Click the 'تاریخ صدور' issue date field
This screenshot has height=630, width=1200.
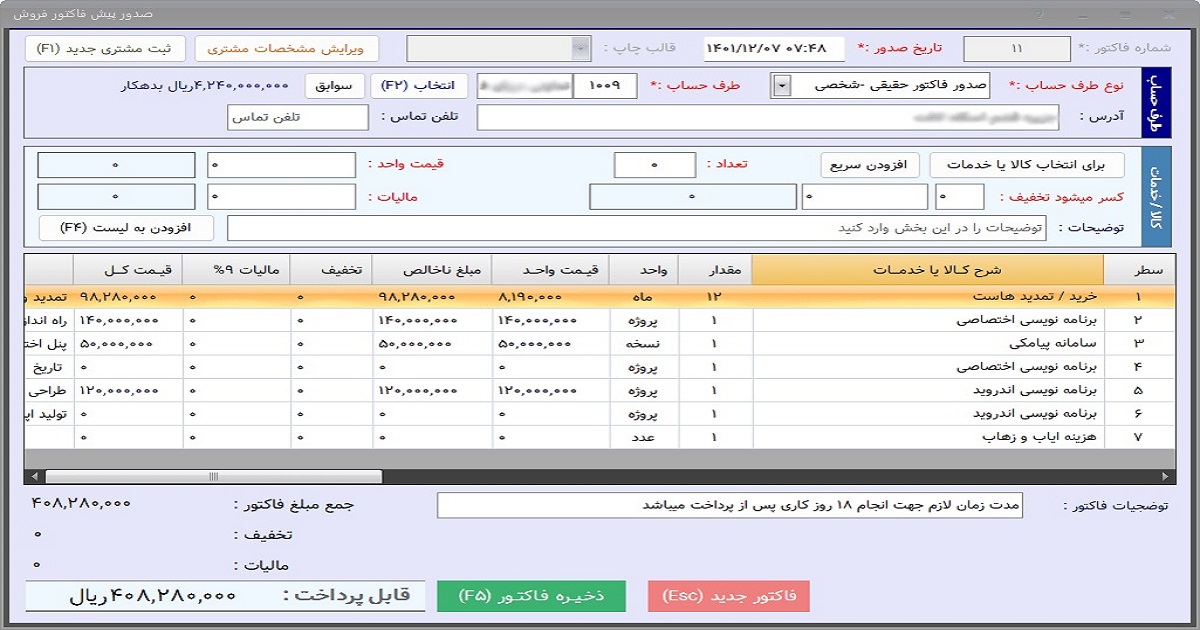coord(774,48)
